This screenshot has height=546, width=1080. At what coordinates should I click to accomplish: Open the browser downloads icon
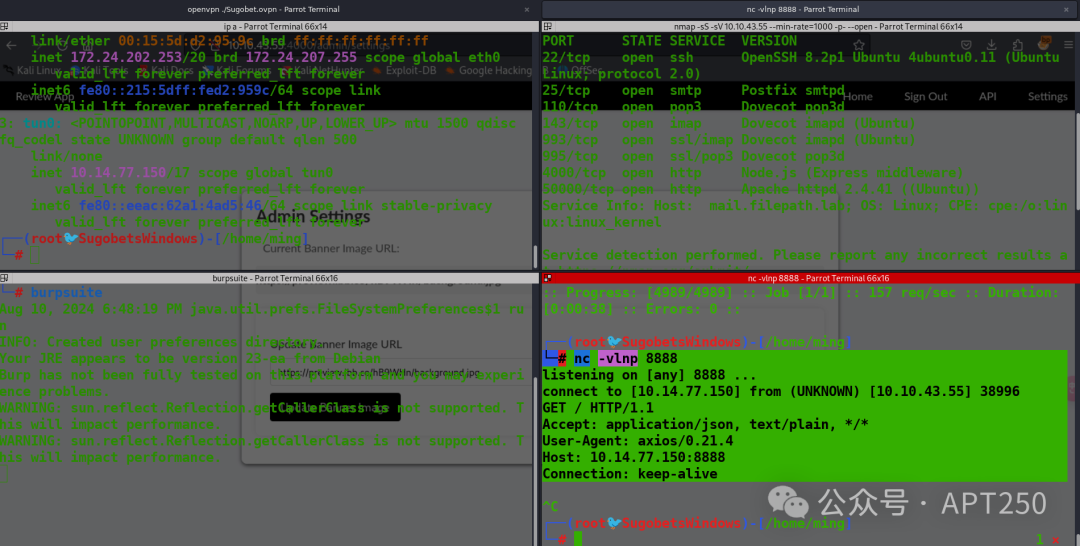[x=992, y=45]
